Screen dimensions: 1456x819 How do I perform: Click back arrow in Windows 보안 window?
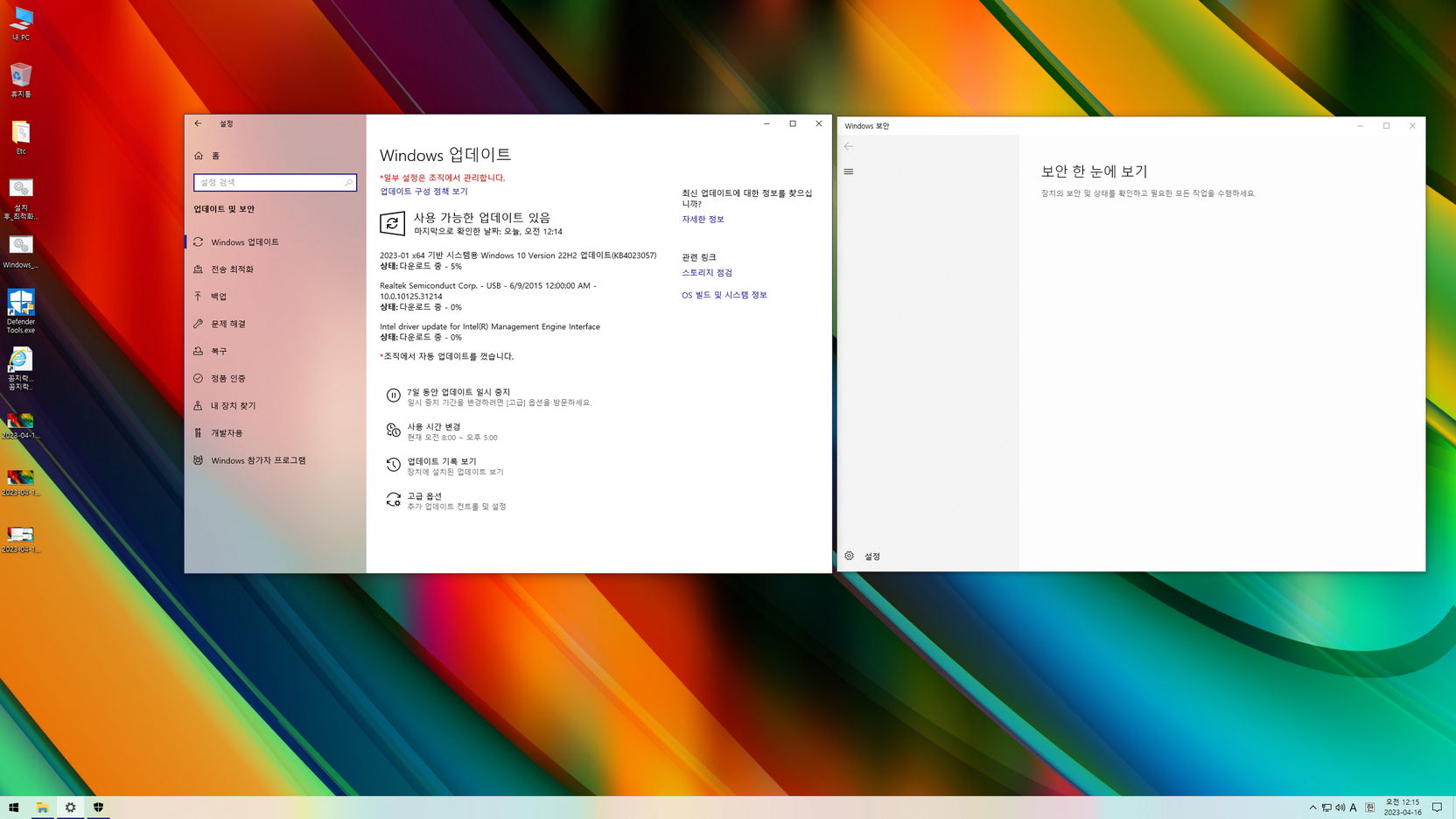(848, 146)
